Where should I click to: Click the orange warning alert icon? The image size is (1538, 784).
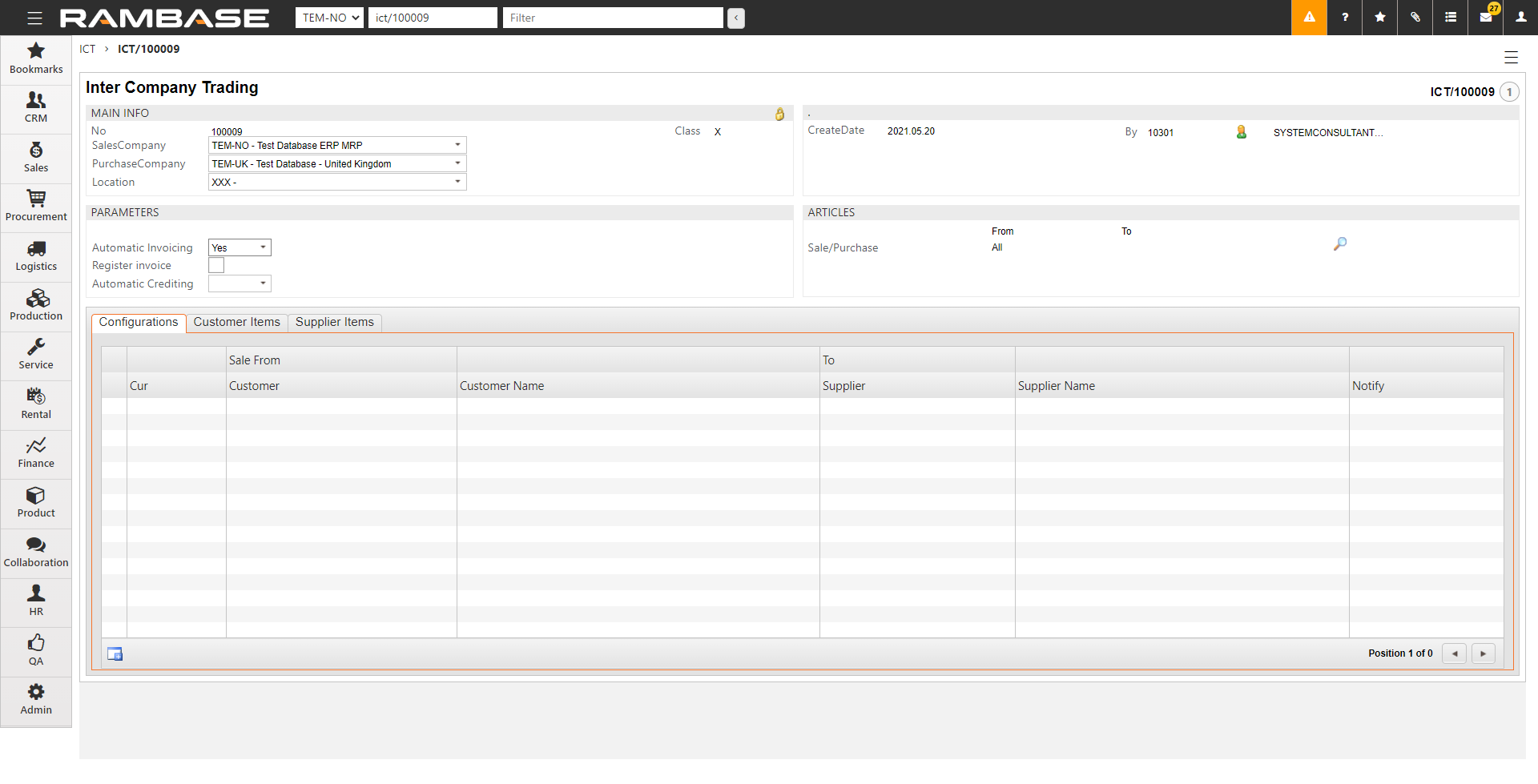click(1309, 18)
